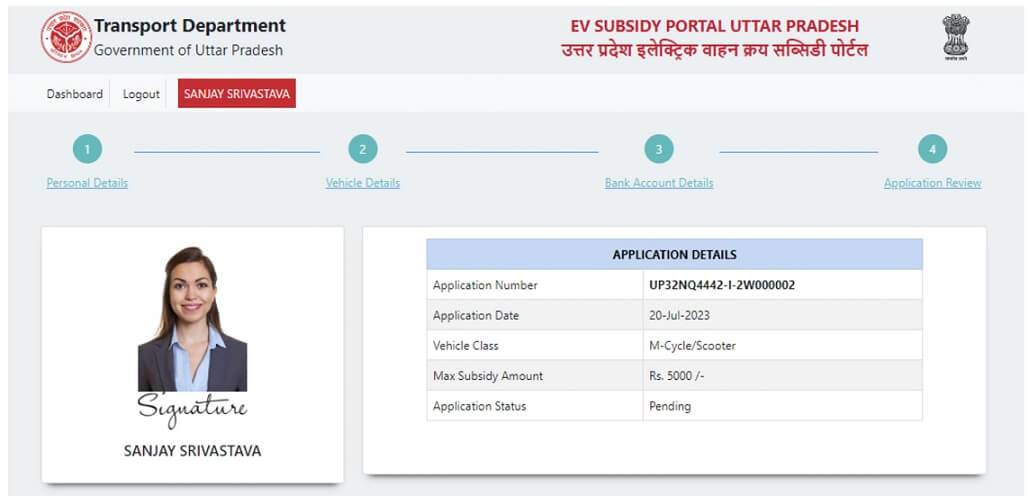Screen dimensions: 1029x496
Task: Click the Signature image under the photo
Action: [192, 409]
